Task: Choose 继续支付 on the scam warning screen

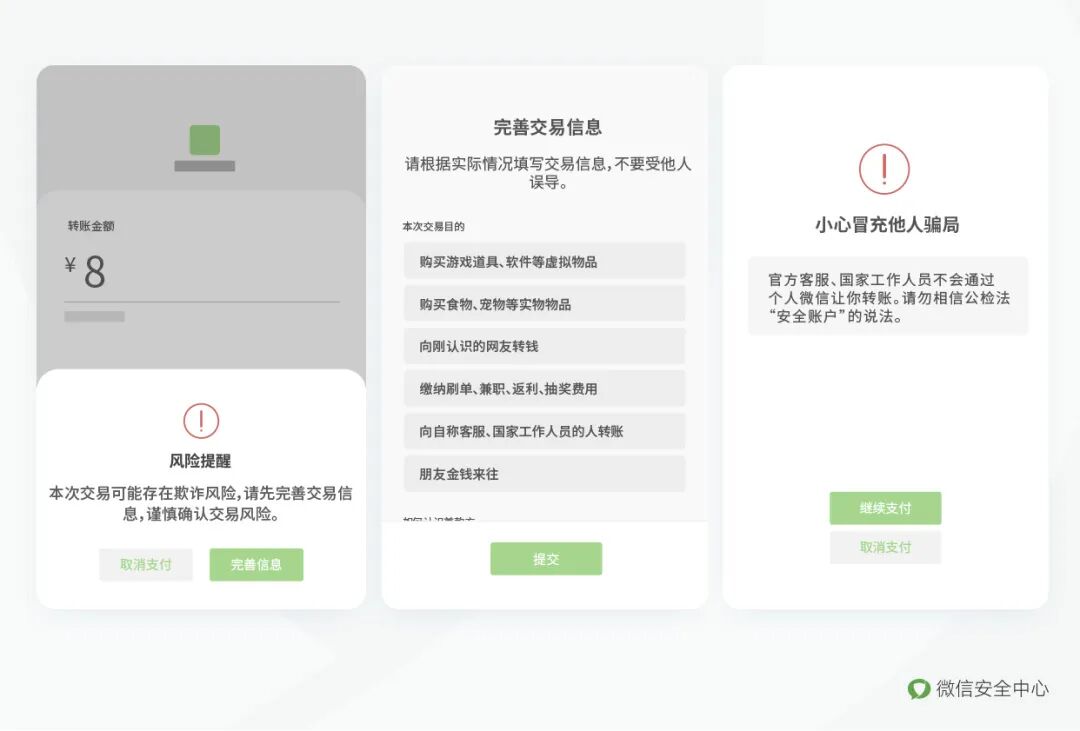Action: (884, 508)
